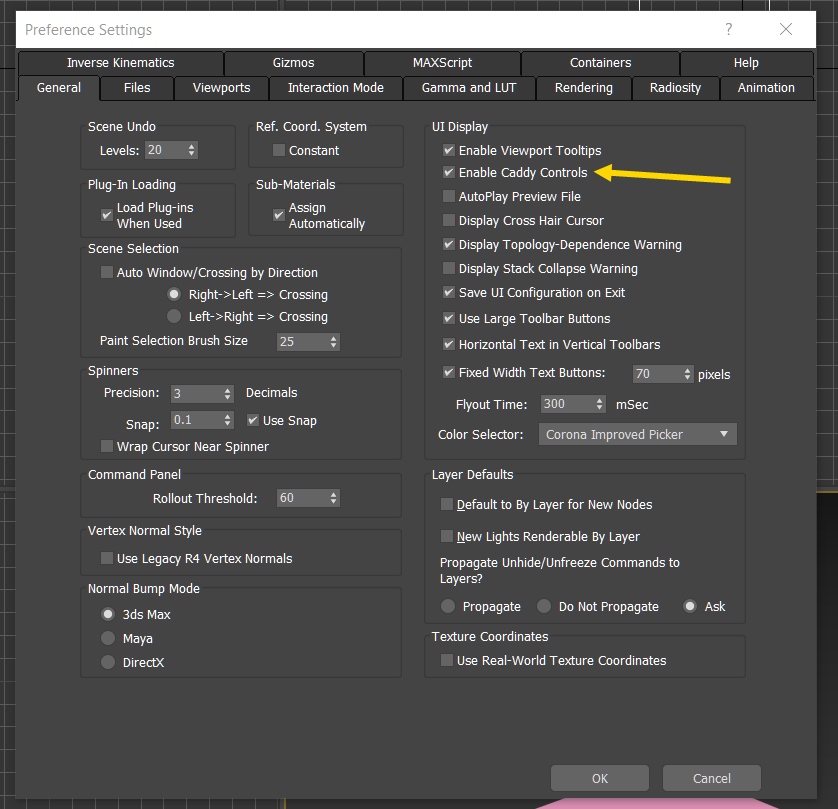
Task: Enable Wrap Cursor Near Spinner
Action: click(x=107, y=446)
